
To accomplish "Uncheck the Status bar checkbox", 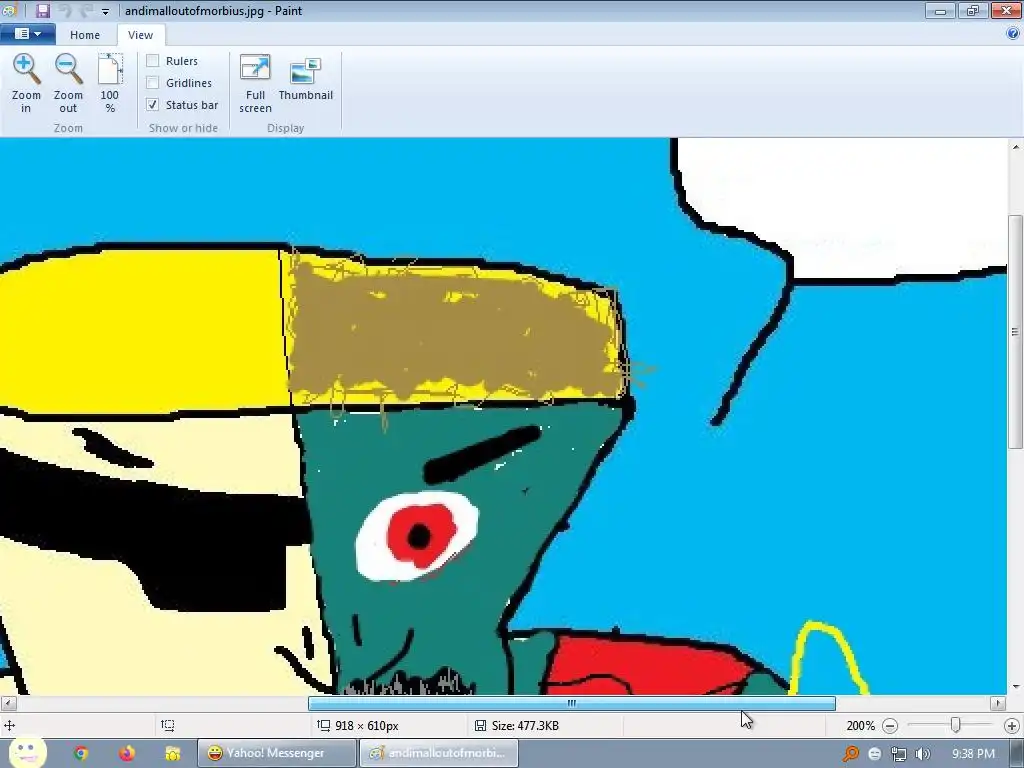I will [x=153, y=104].
